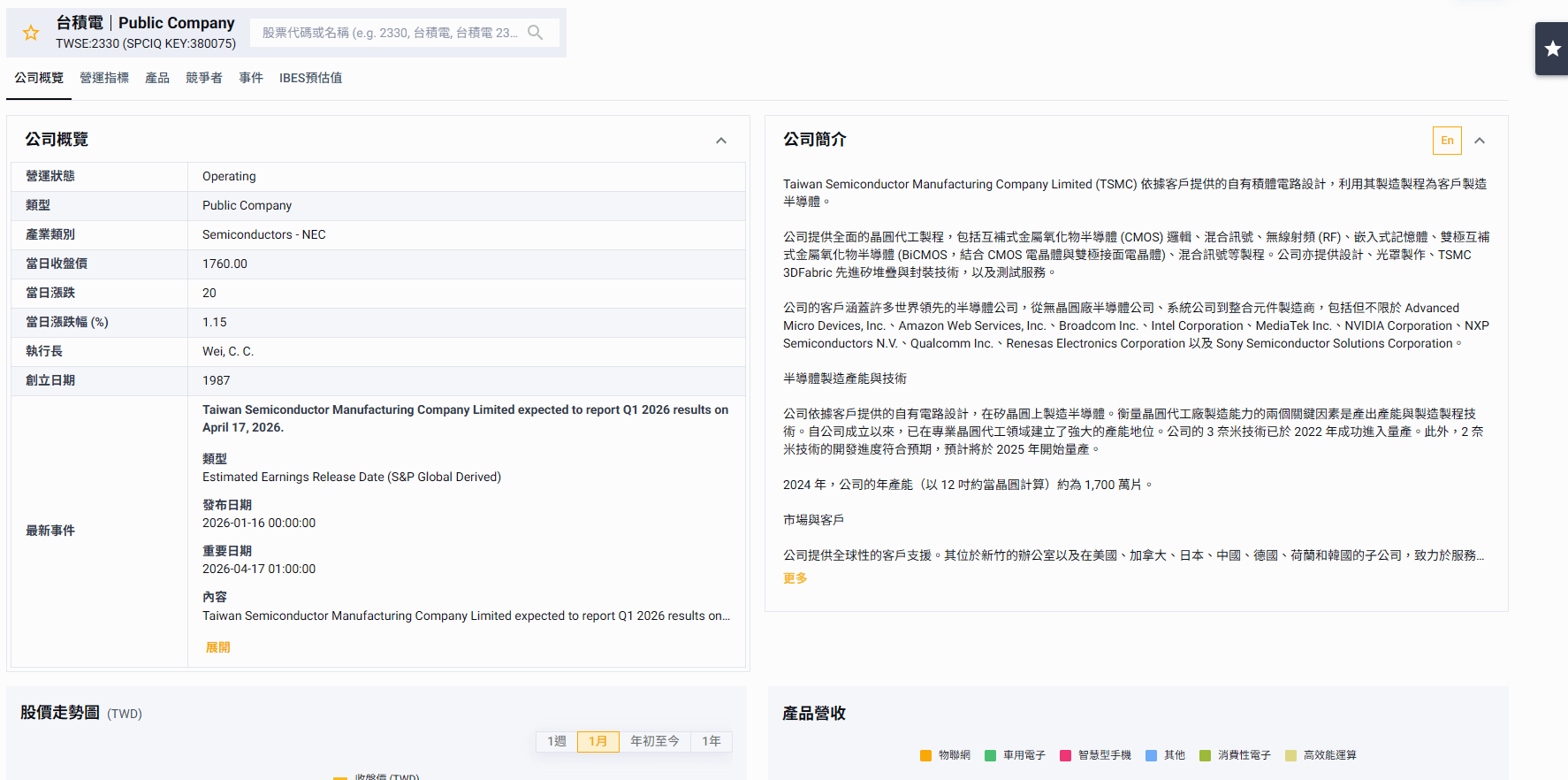Toggle 車用電子 green legend swatch
Image resolution: width=1568 pixels, height=780 pixels.
pos(990,755)
